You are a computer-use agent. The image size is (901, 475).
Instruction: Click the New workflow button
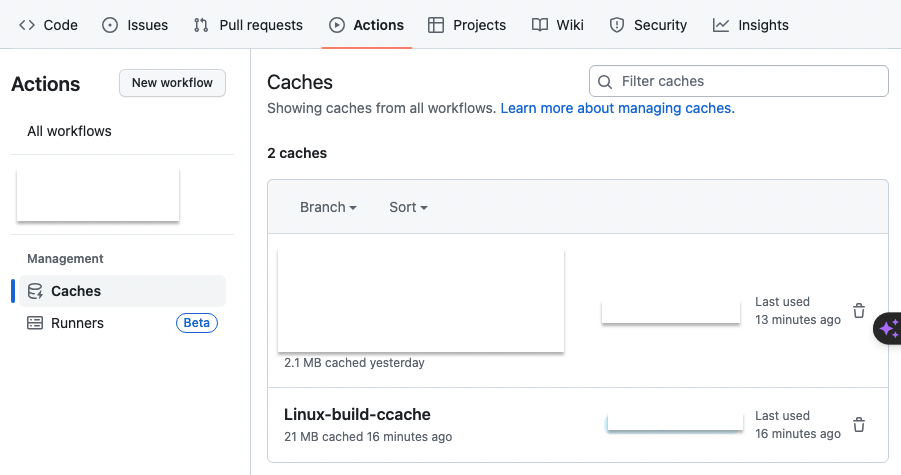[x=172, y=83]
